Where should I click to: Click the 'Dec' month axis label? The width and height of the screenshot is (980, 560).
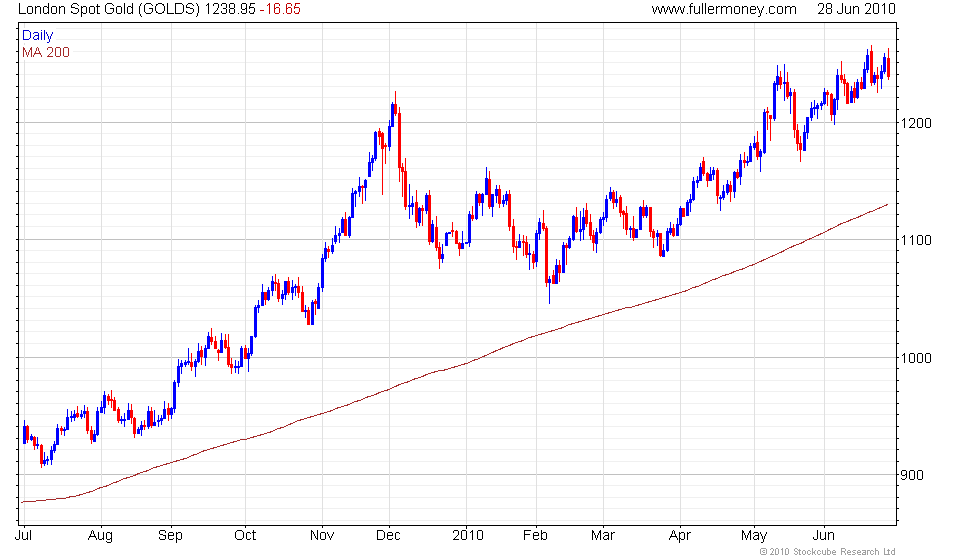click(388, 536)
